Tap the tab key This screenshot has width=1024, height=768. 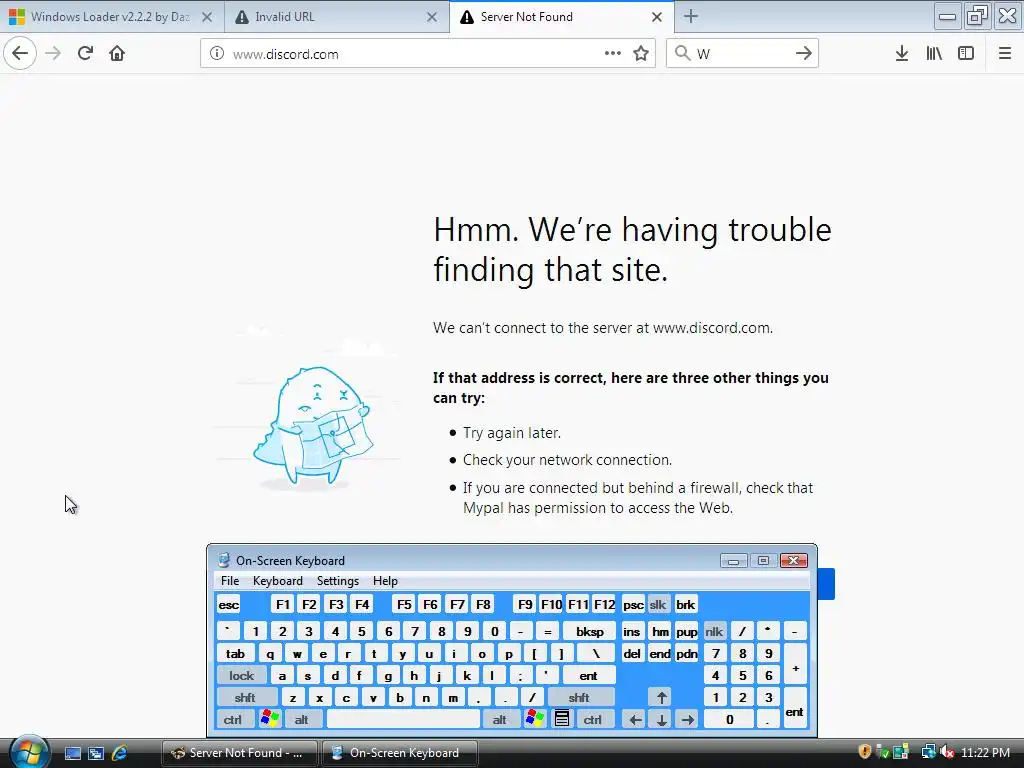point(235,654)
